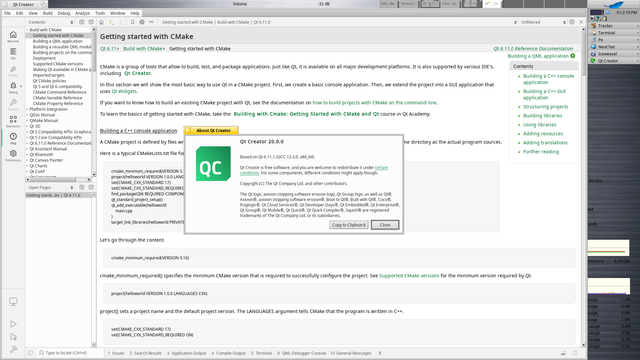Open the Terminal output tab
Screen dimensions: 640x360
click(261, 353)
